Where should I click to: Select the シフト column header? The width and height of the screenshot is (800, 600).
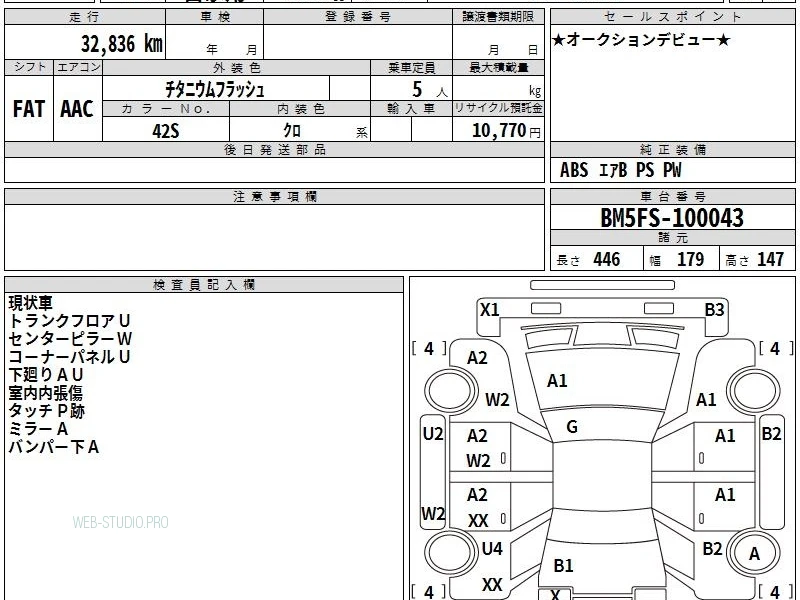point(29,67)
